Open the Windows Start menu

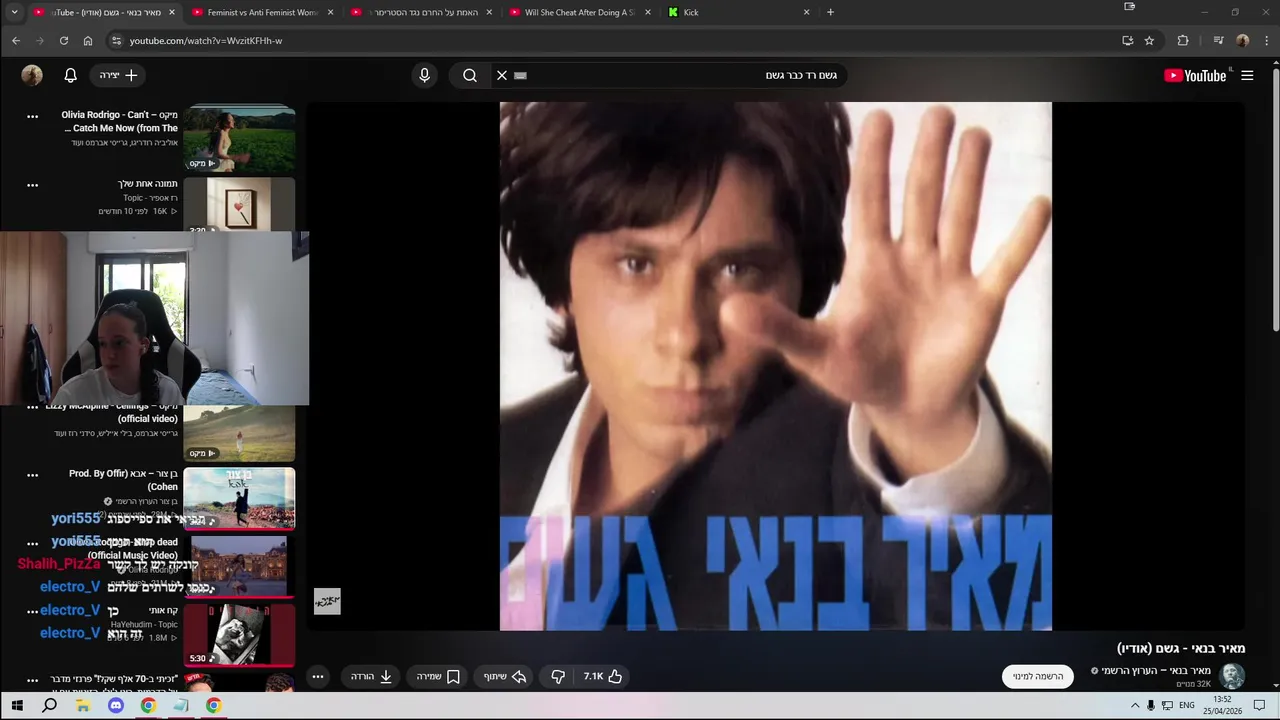click(17, 705)
